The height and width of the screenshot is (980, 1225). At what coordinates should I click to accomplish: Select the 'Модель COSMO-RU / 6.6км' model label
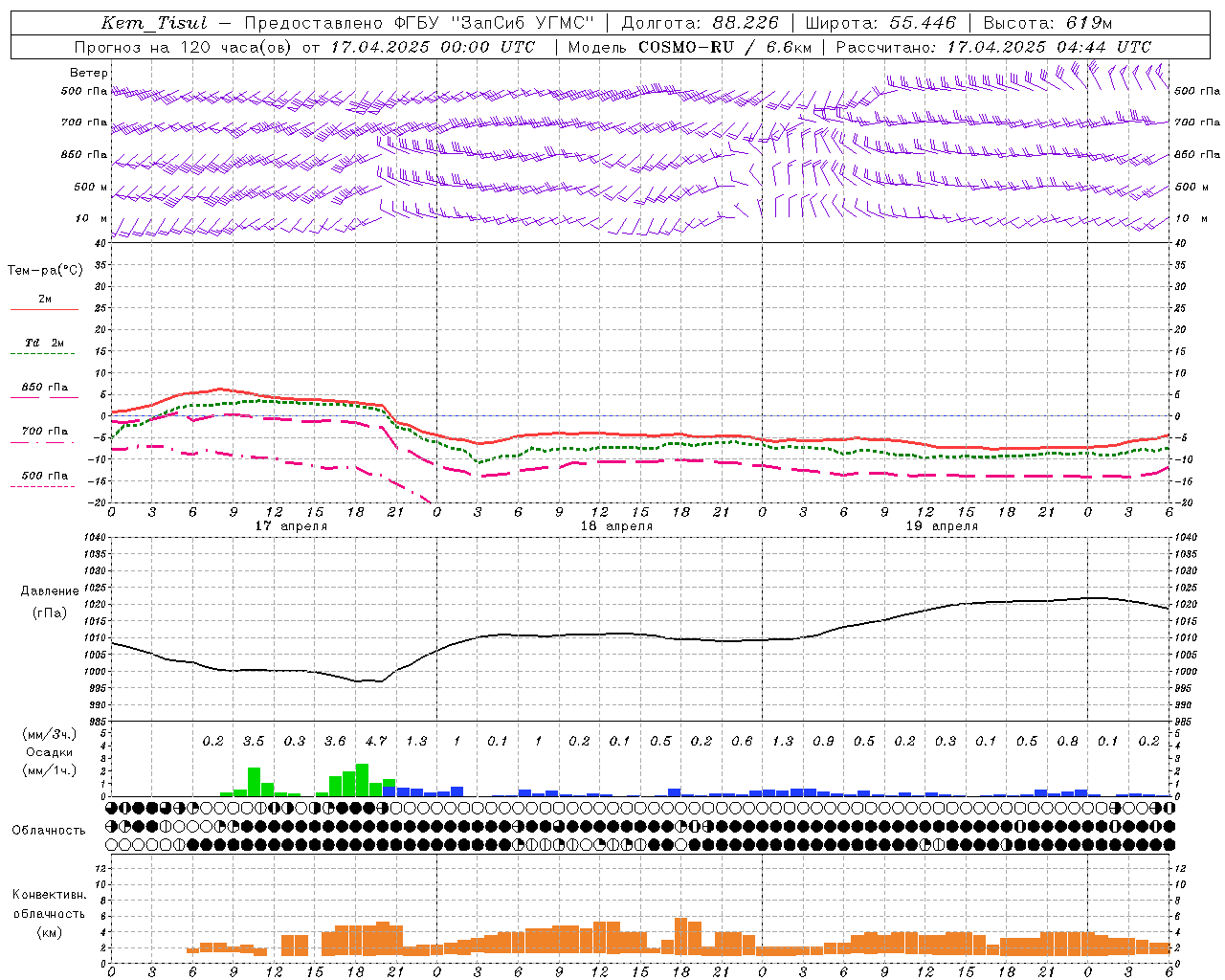pyautogui.click(x=689, y=47)
